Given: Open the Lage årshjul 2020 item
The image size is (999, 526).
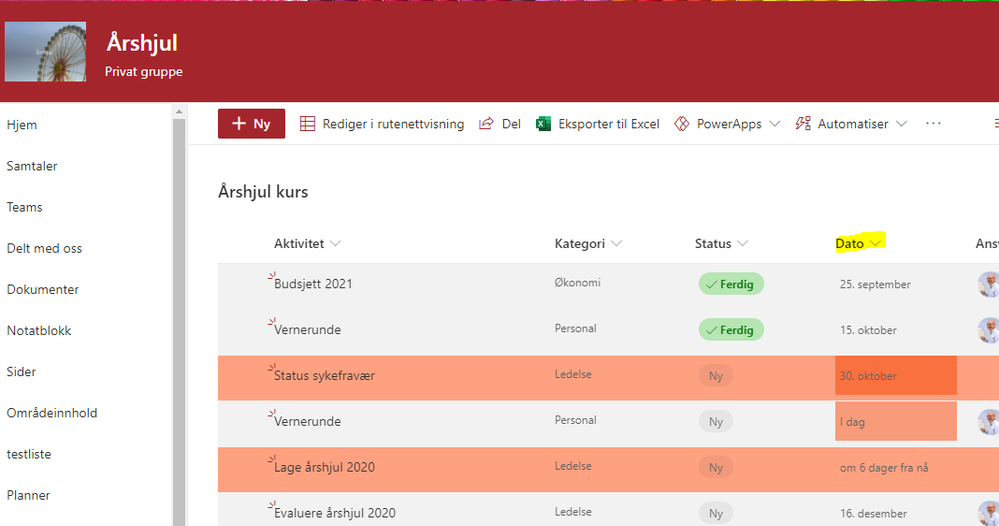Looking at the screenshot, I should coord(324,467).
